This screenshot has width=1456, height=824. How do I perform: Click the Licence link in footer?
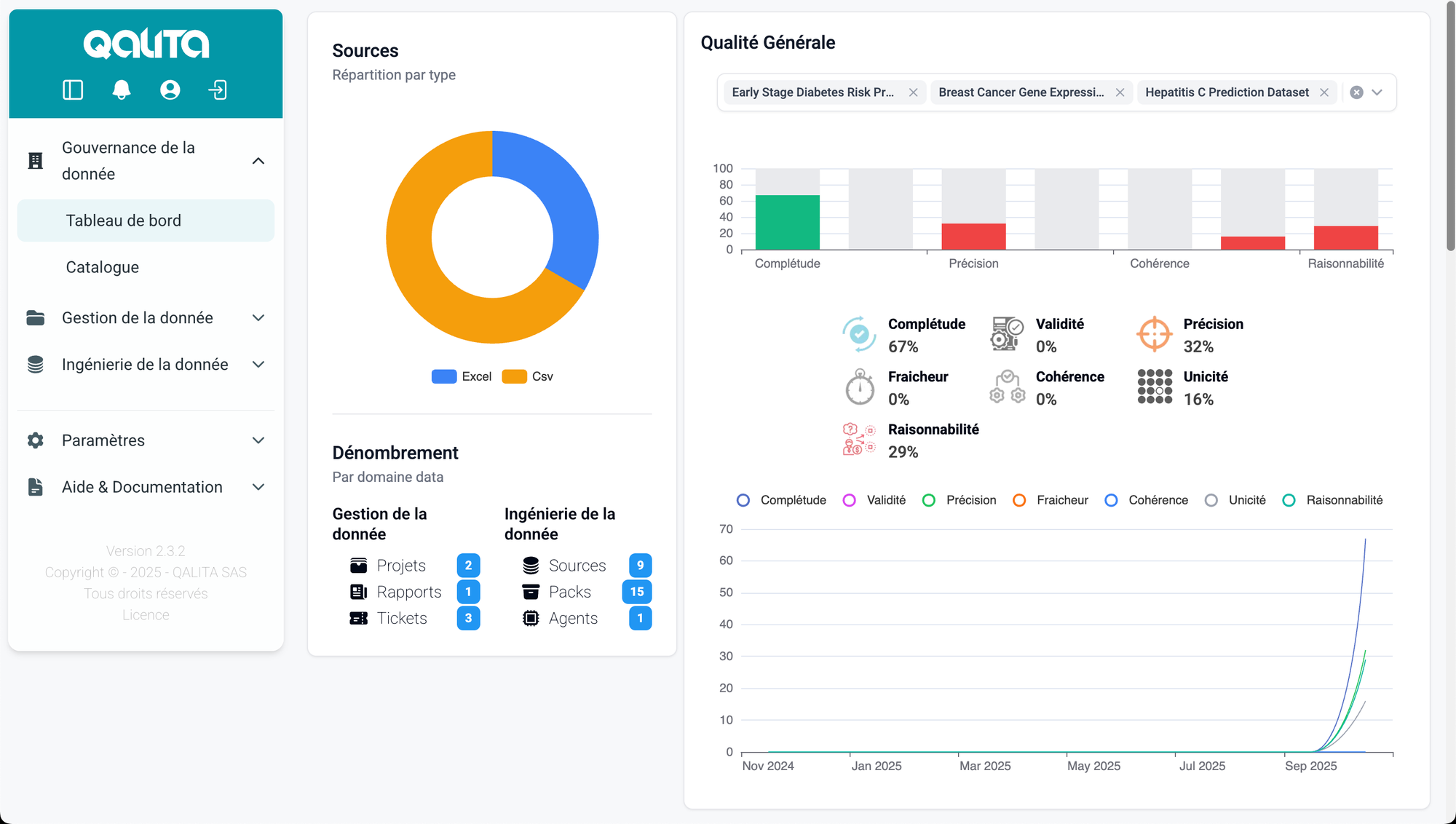pos(146,615)
